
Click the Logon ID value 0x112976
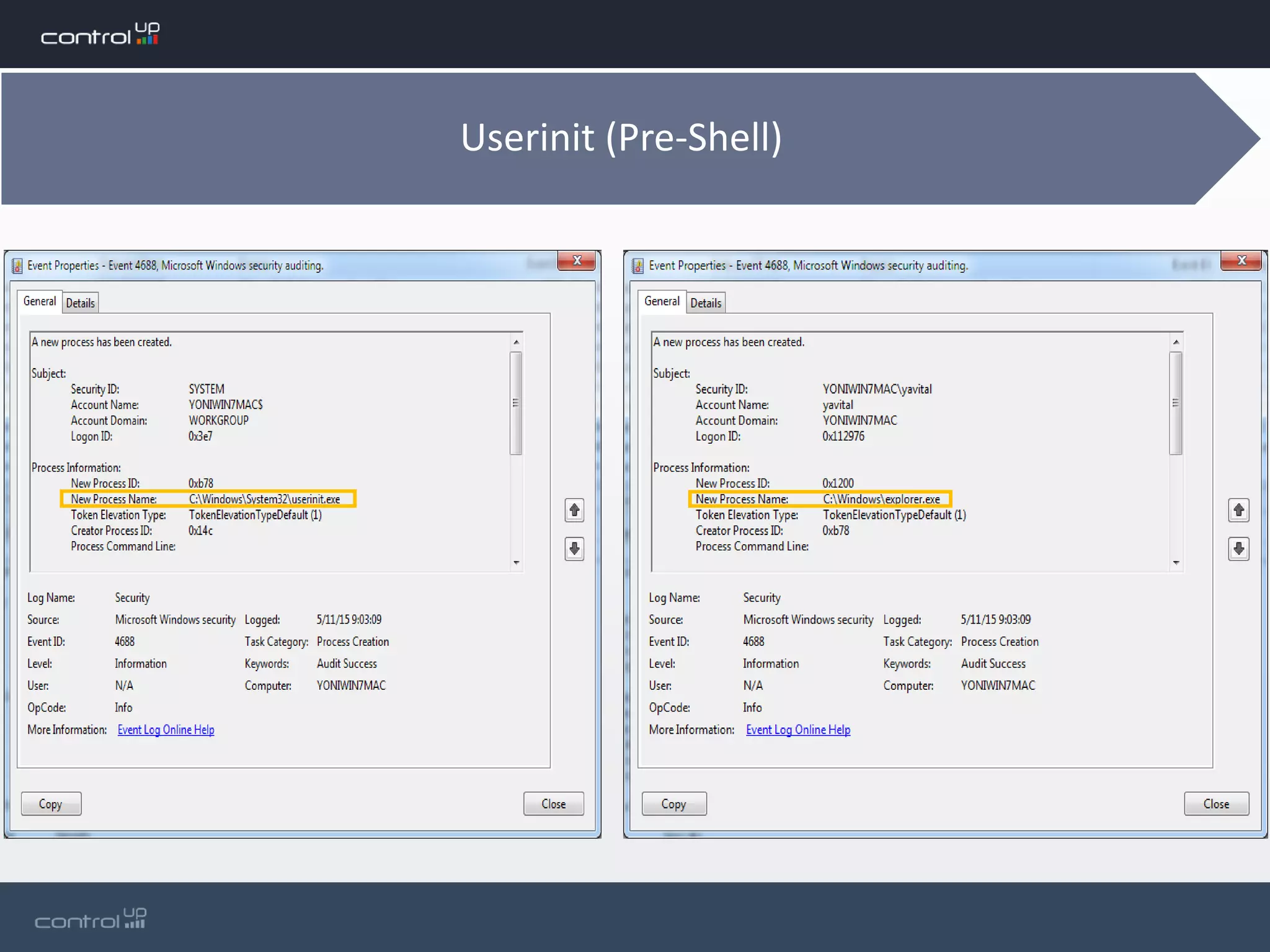point(843,436)
